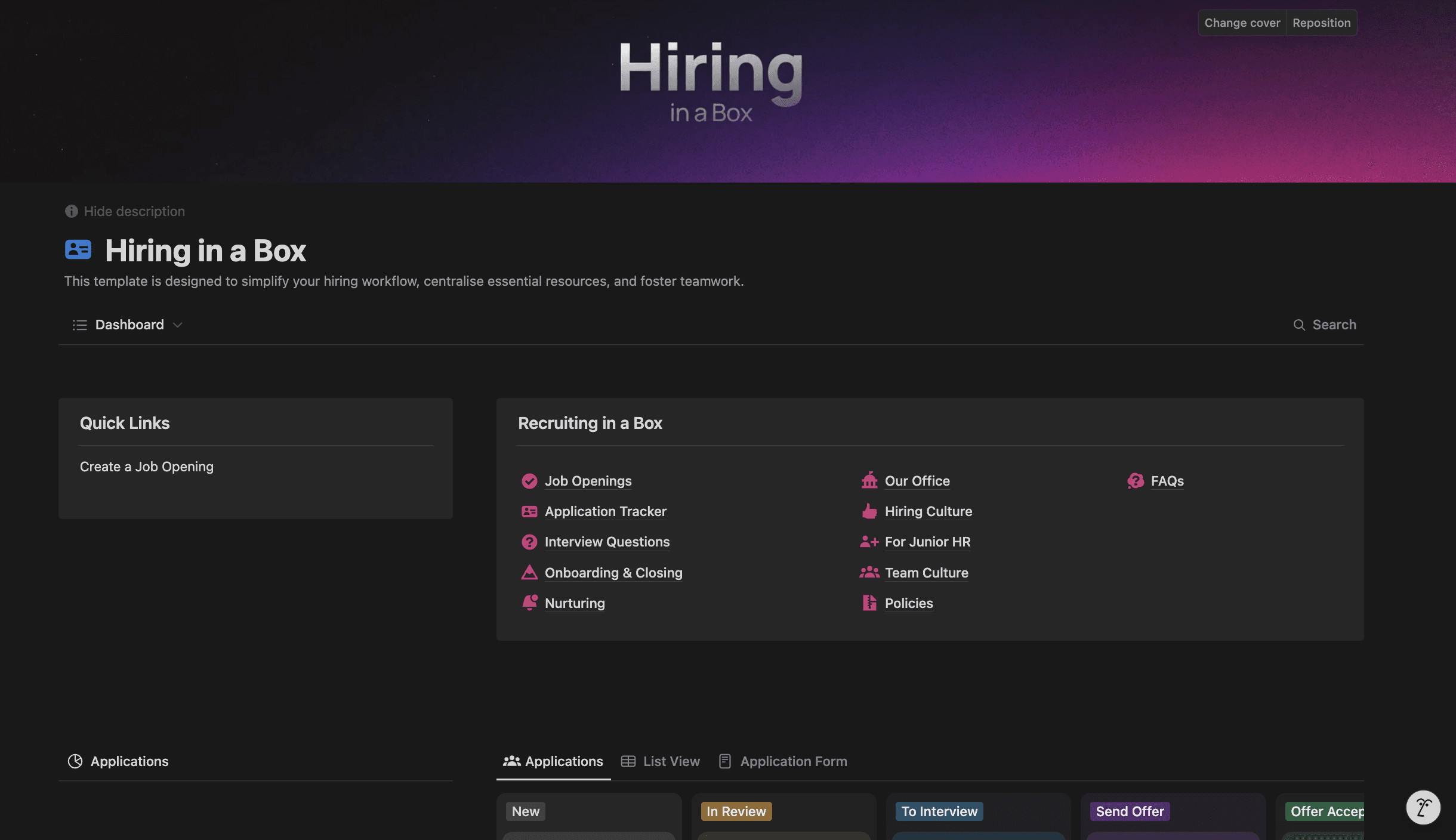Open the Job Openings page link
Image resolution: width=1456 pixels, height=840 pixels.
coord(588,481)
